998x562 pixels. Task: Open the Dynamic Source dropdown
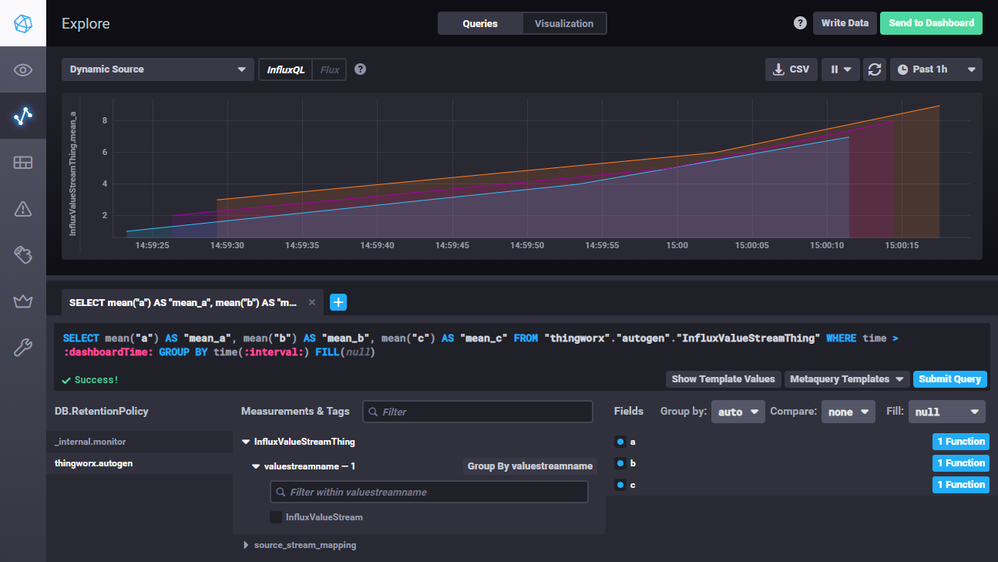point(157,70)
